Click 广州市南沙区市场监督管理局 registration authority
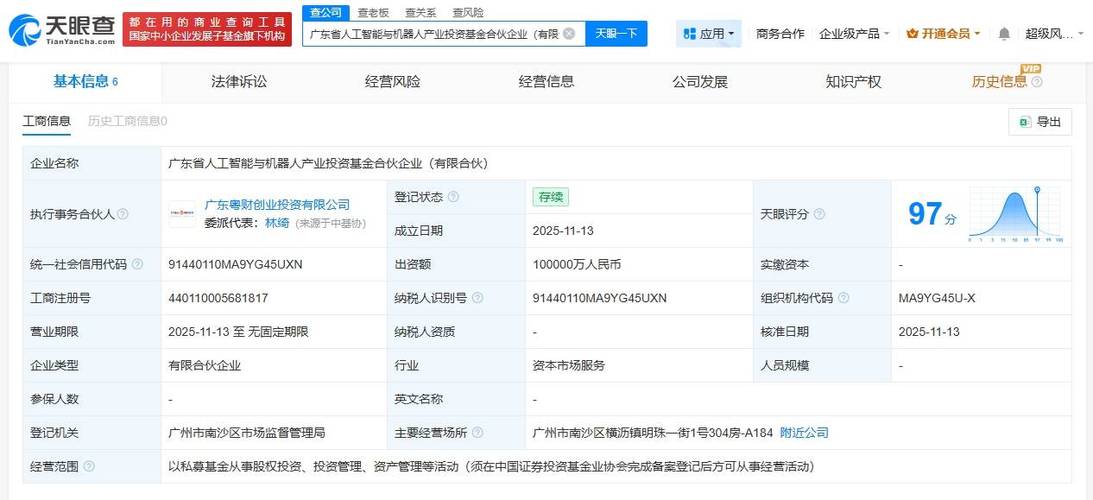Viewport: 1093px width, 500px height. click(x=247, y=433)
